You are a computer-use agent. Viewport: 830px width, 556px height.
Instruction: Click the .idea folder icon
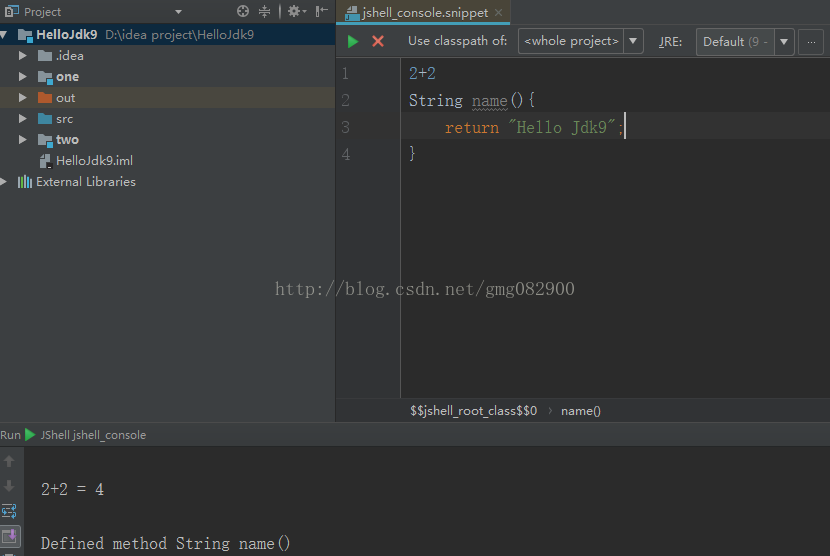pos(45,56)
